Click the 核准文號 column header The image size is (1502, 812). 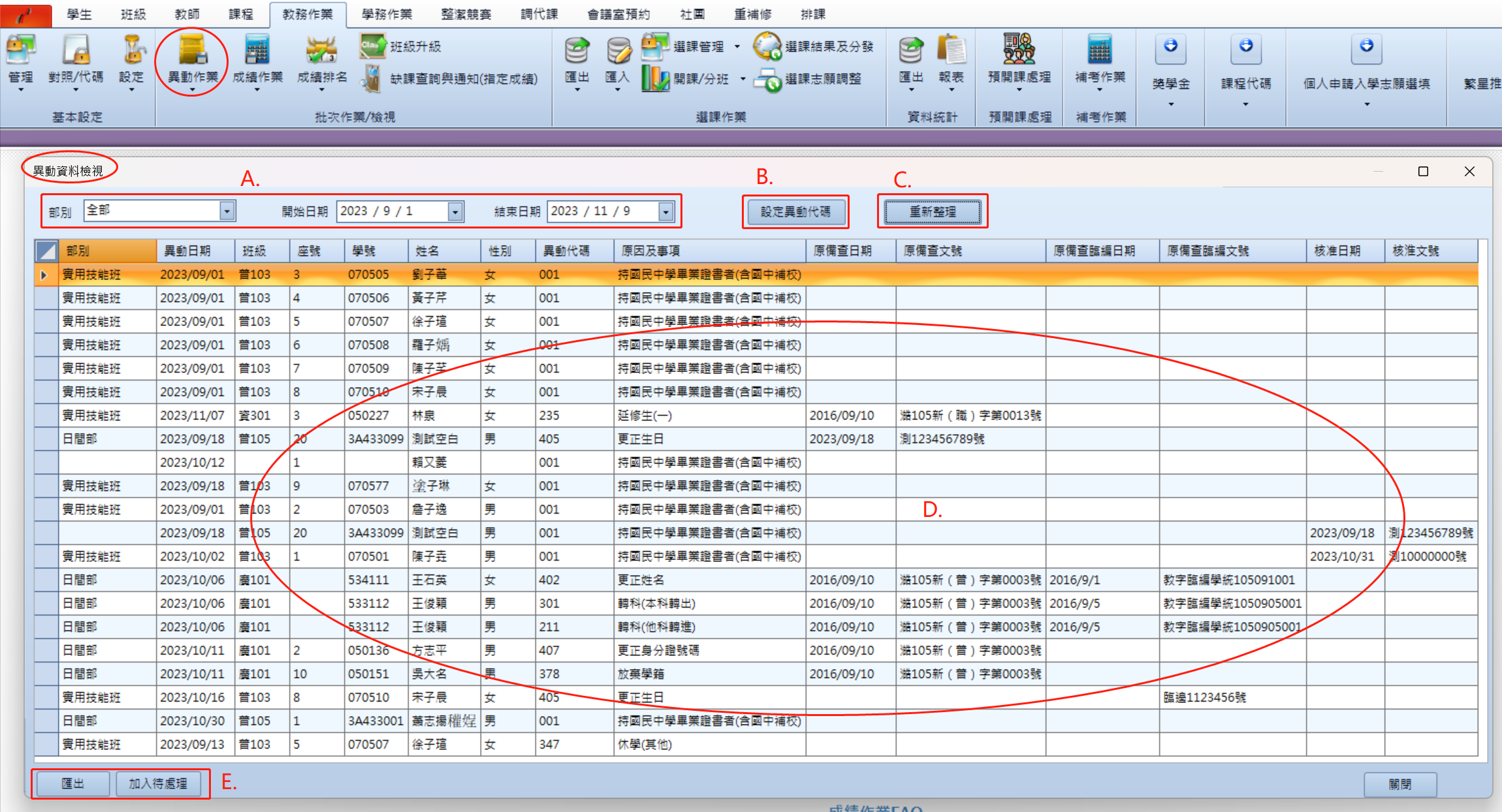pyautogui.click(x=1431, y=251)
